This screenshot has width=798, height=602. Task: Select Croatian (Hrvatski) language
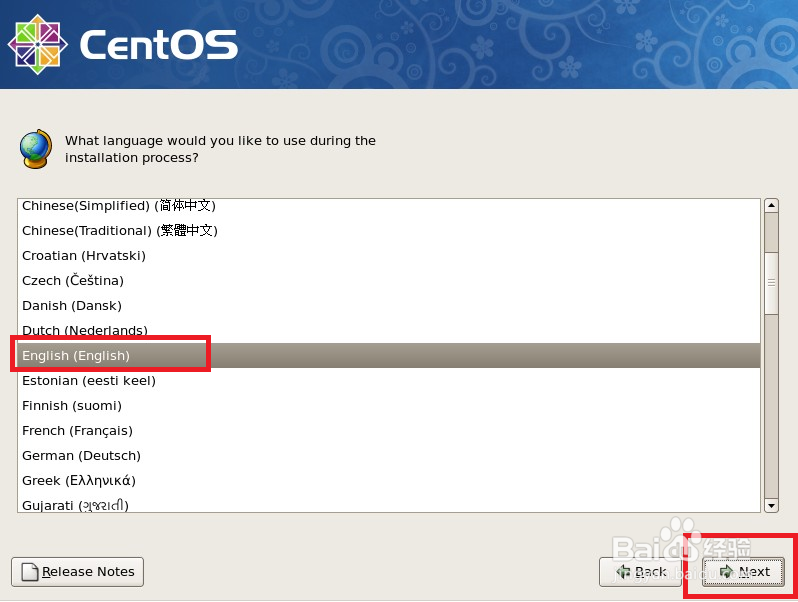(389, 255)
